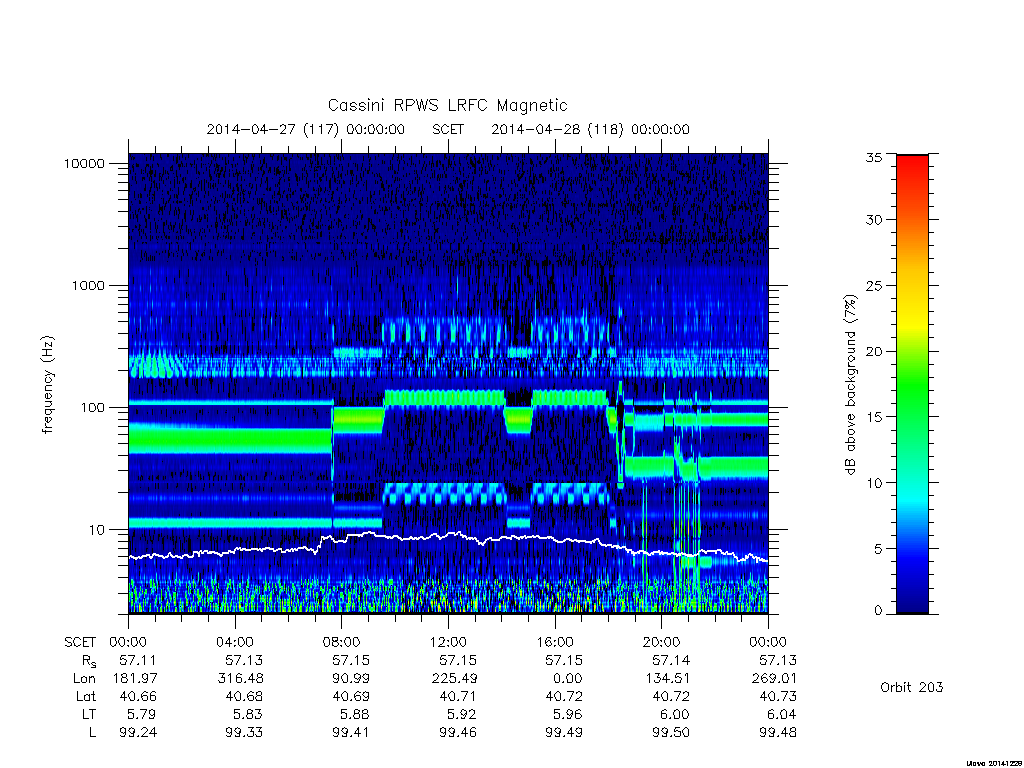1024x768 pixels.
Task: Click the 'dB above background (7%)' label
Action: pos(850,384)
